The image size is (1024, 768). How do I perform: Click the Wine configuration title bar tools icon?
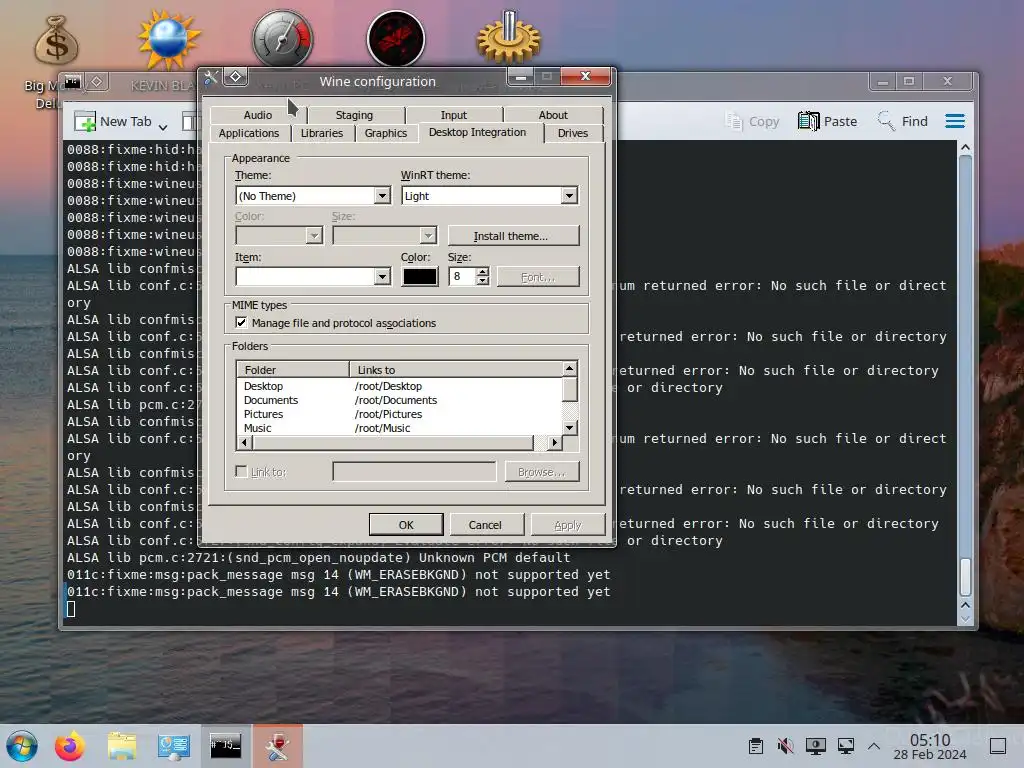210,78
